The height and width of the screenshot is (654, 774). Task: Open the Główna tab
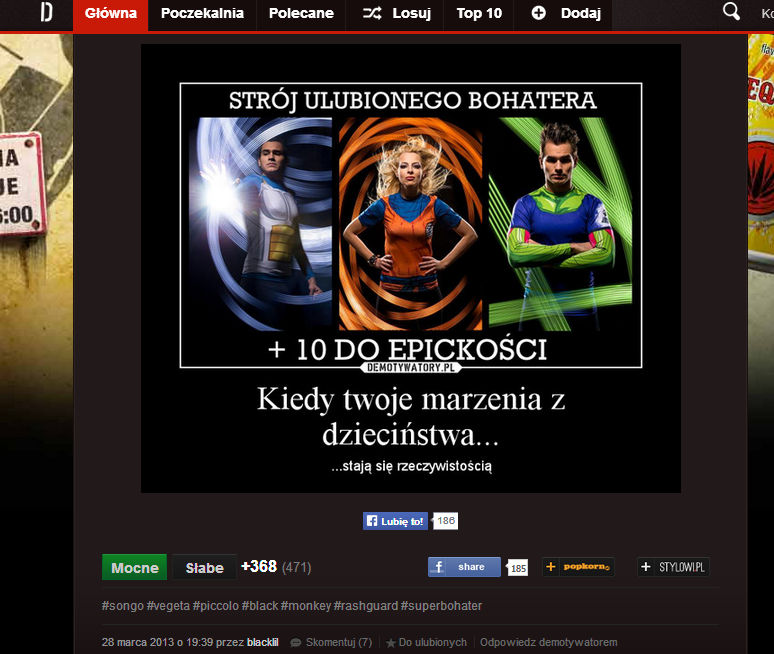pos(110,14)
